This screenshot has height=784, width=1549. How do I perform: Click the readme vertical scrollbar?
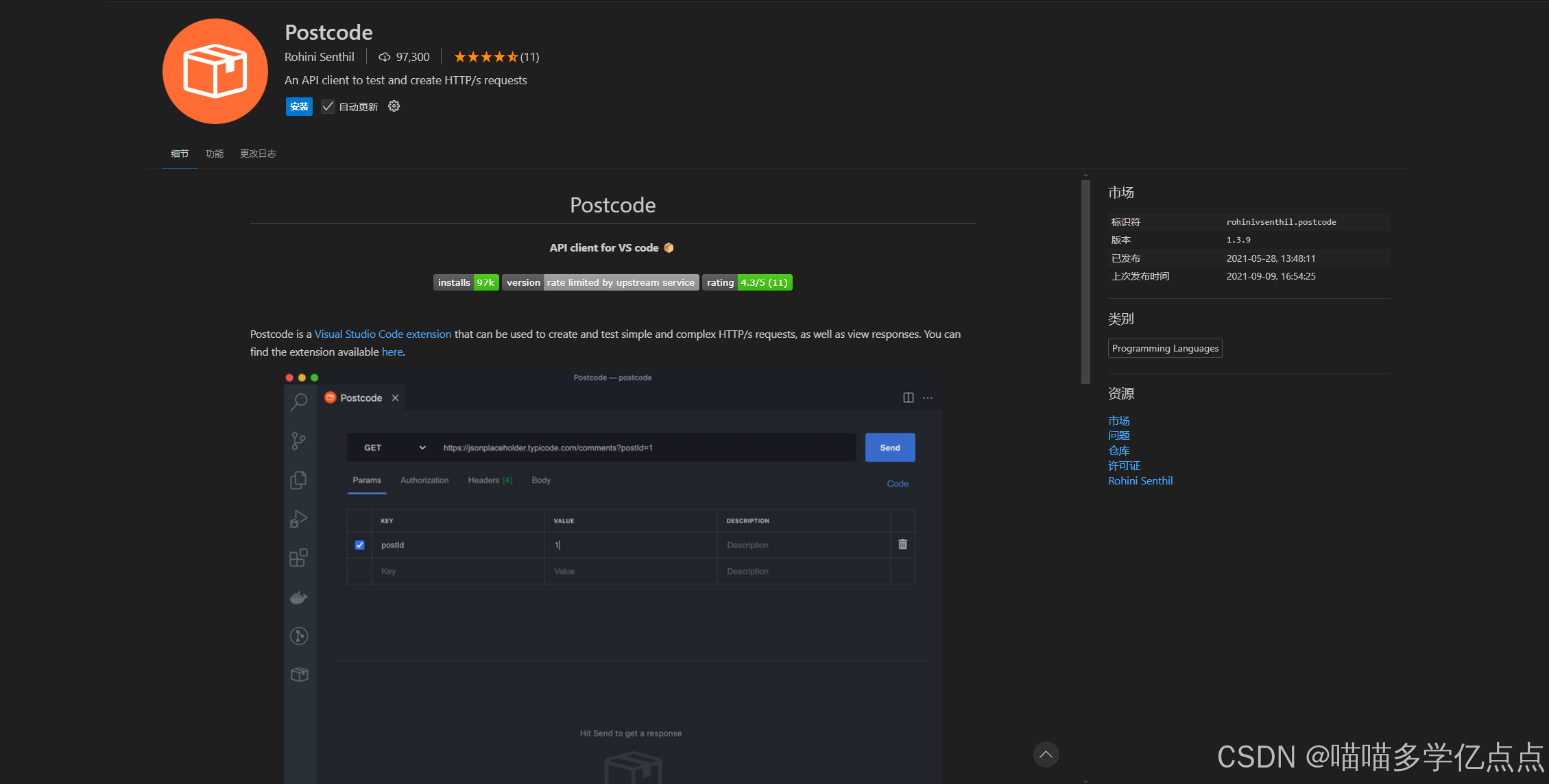click(1085, 282)
